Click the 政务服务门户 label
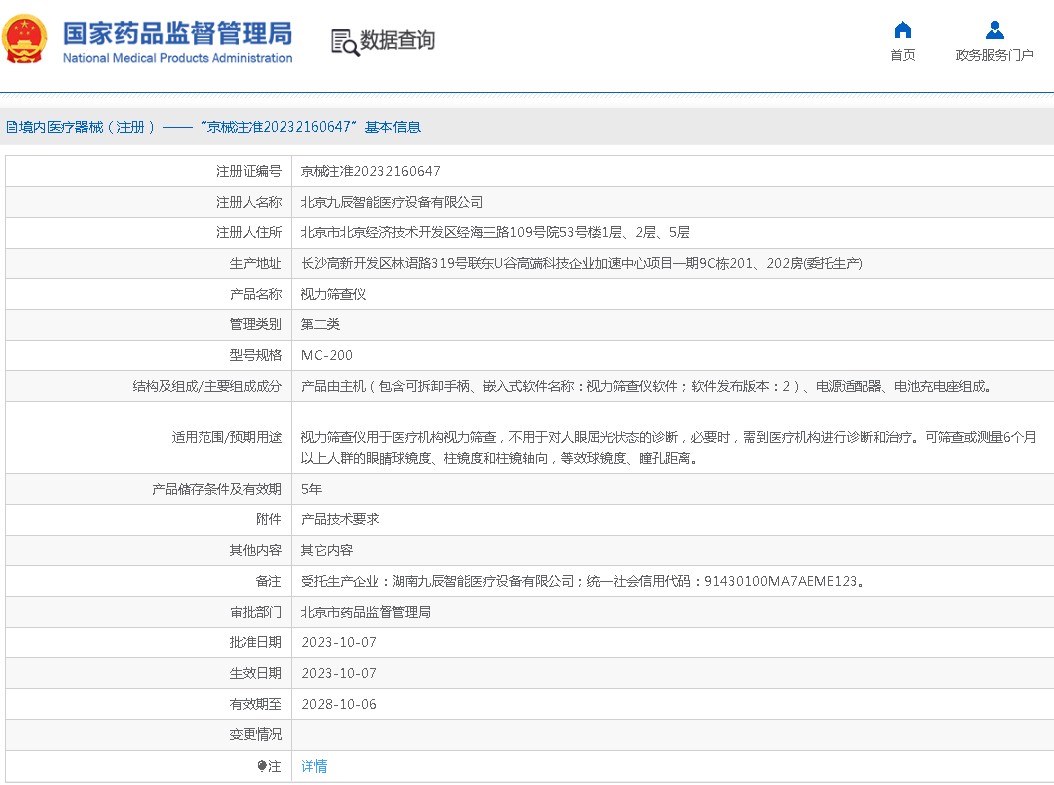 [x=994, y=55]
